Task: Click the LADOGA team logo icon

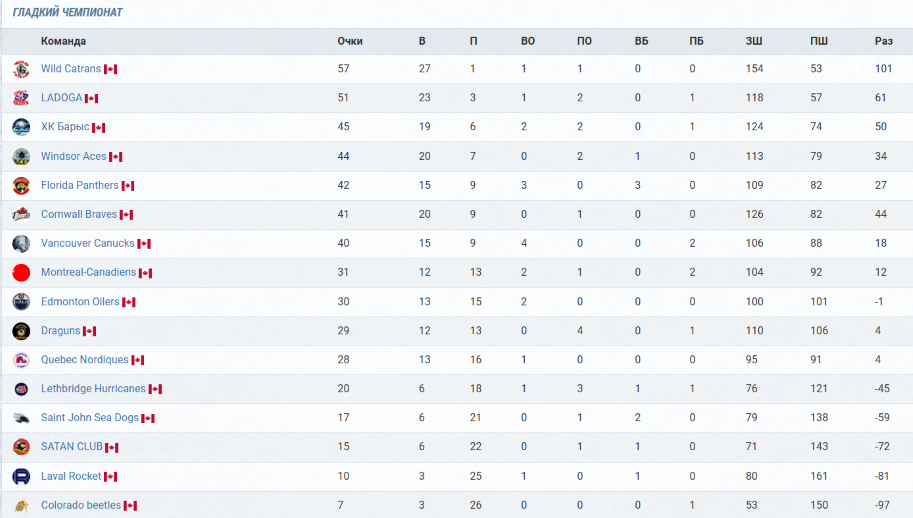Action: (21, 98)
